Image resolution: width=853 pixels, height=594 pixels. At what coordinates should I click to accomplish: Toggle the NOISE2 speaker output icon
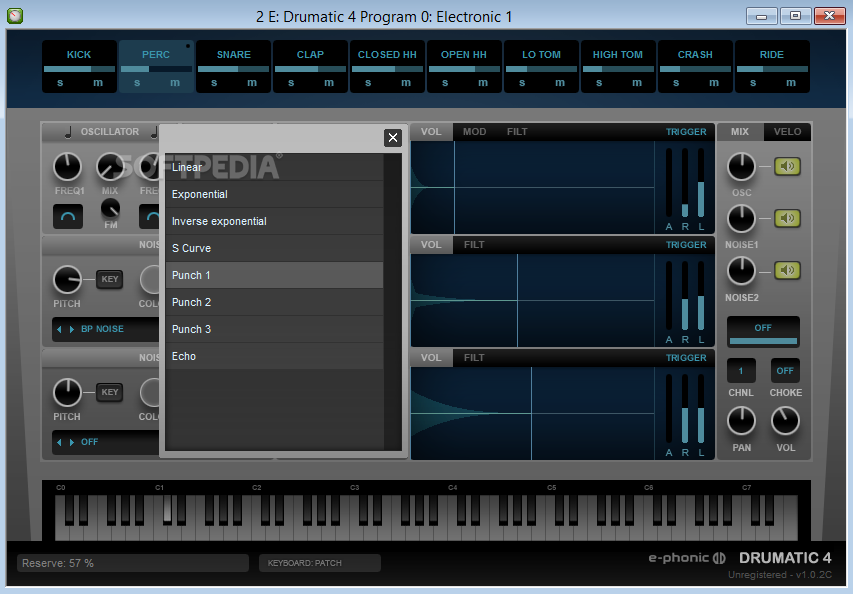tap(787, 270)
